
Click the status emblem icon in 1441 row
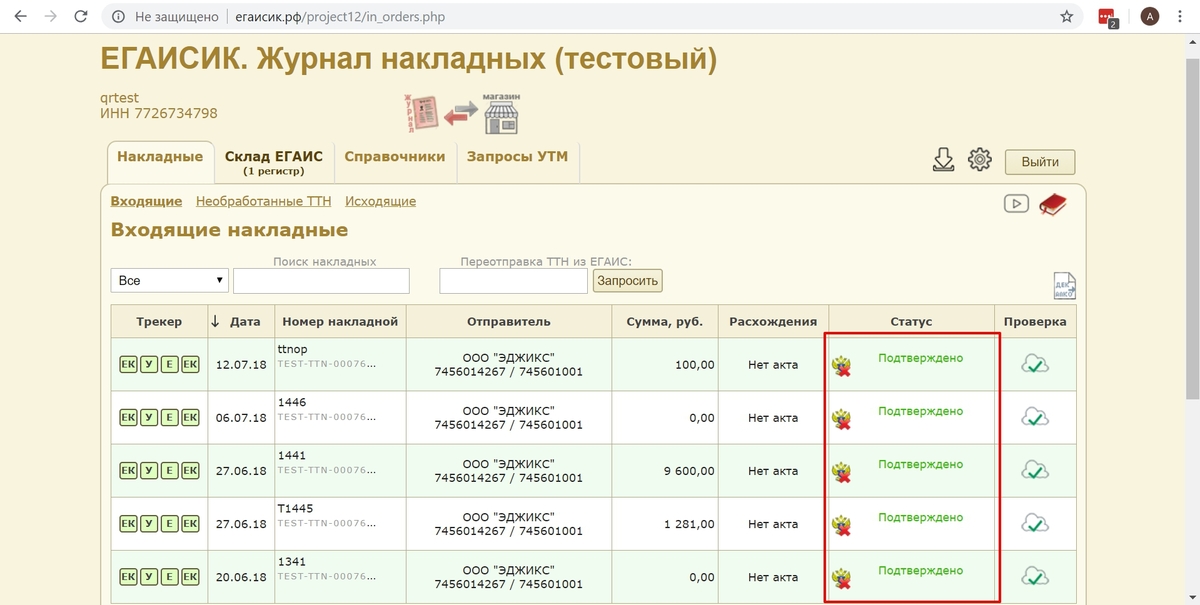[x=842, y=473]
